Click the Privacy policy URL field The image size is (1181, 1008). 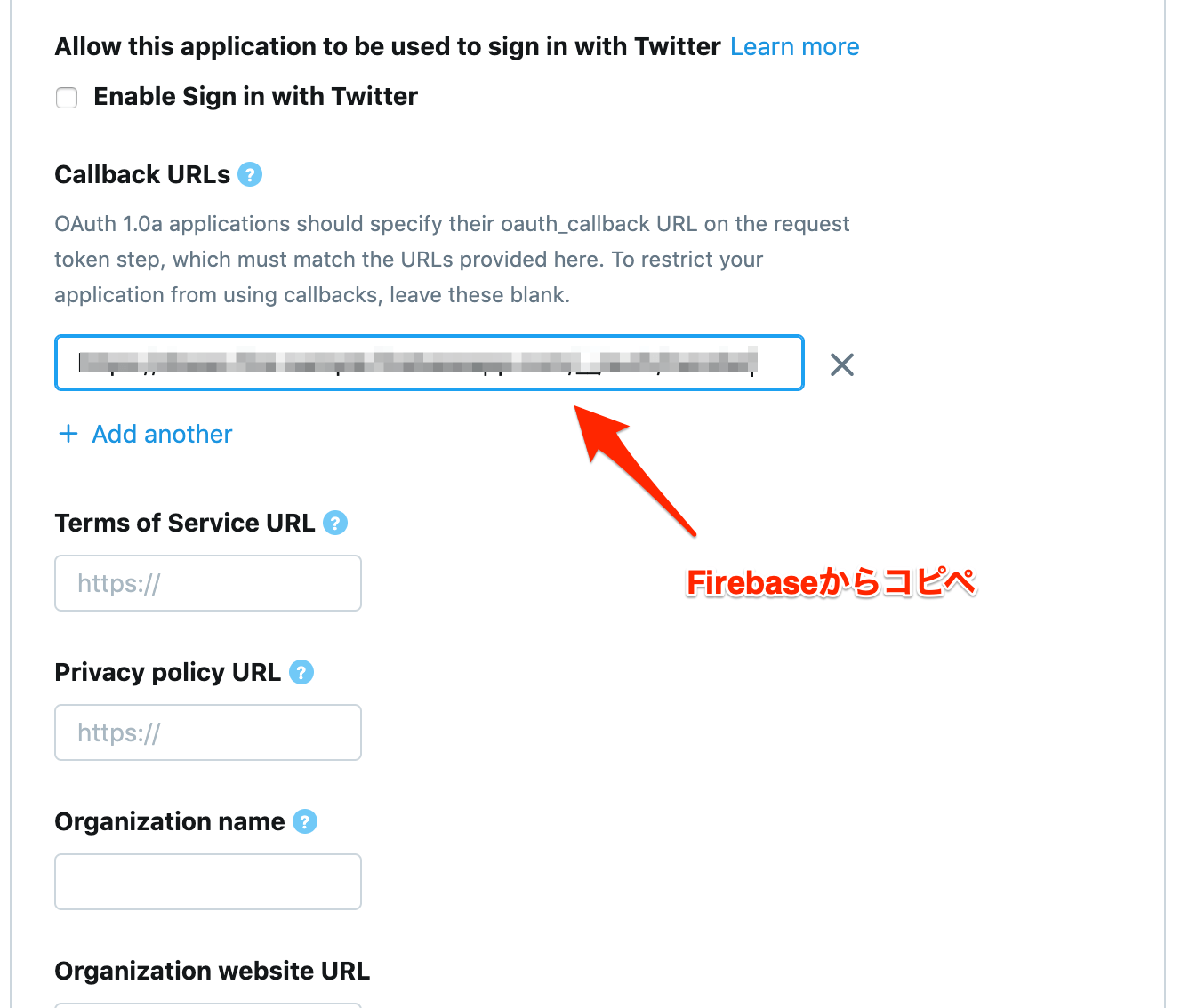[x=208, y=732]
